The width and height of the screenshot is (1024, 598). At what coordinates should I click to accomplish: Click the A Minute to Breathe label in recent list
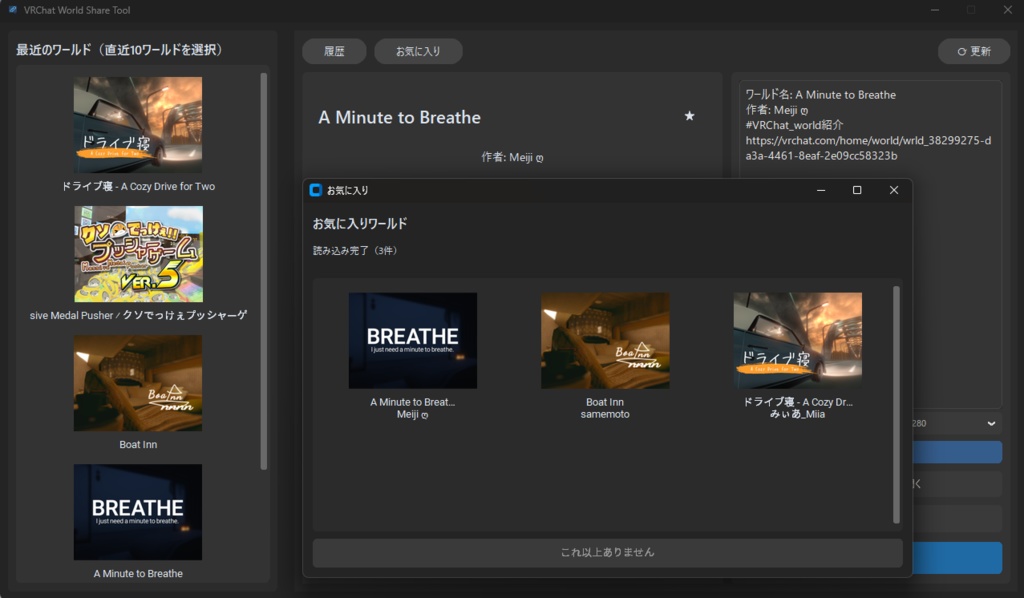(138, 574)
